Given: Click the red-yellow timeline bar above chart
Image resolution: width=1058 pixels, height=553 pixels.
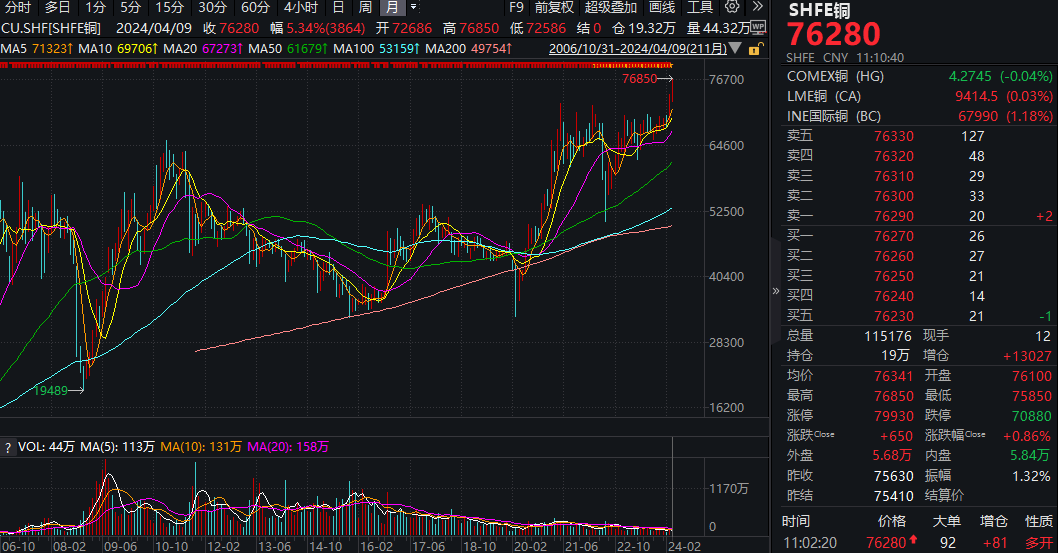Looking at the screenshot, I should 336,65.
